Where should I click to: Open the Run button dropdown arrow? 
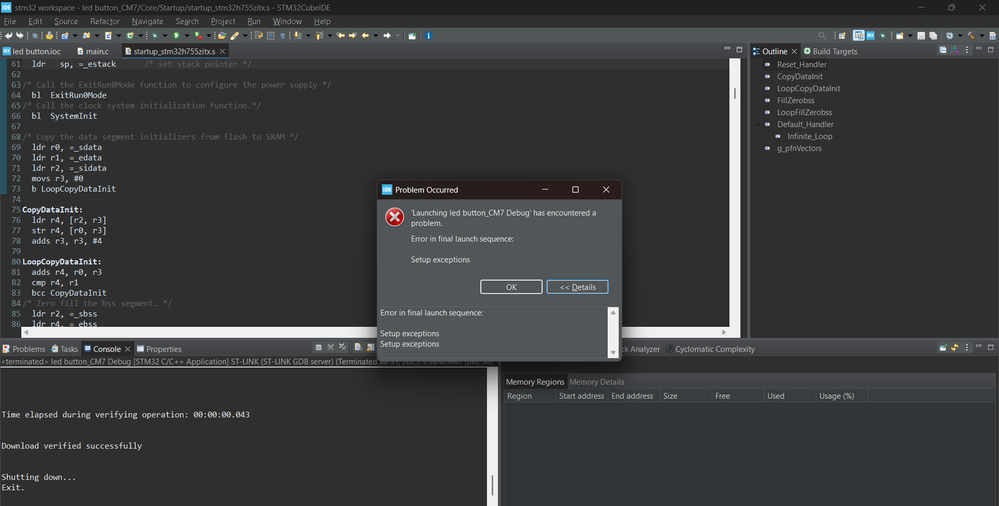click(x=187, y=36)
